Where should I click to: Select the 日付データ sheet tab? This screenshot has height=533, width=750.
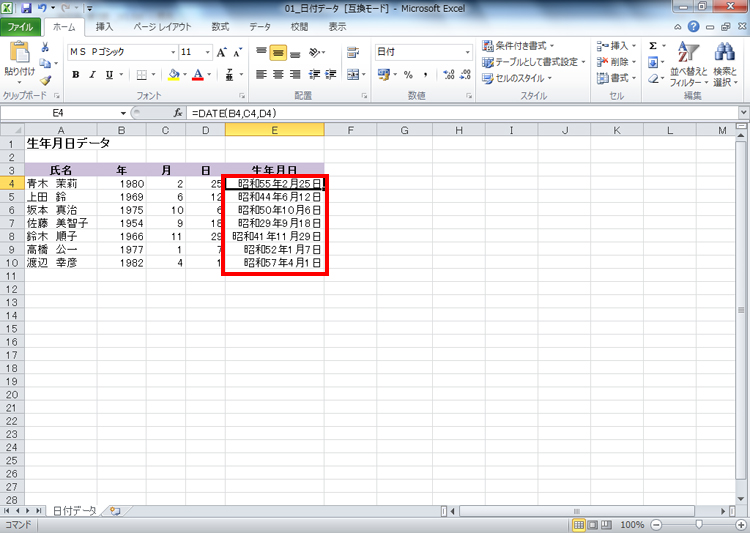(74, 511)
